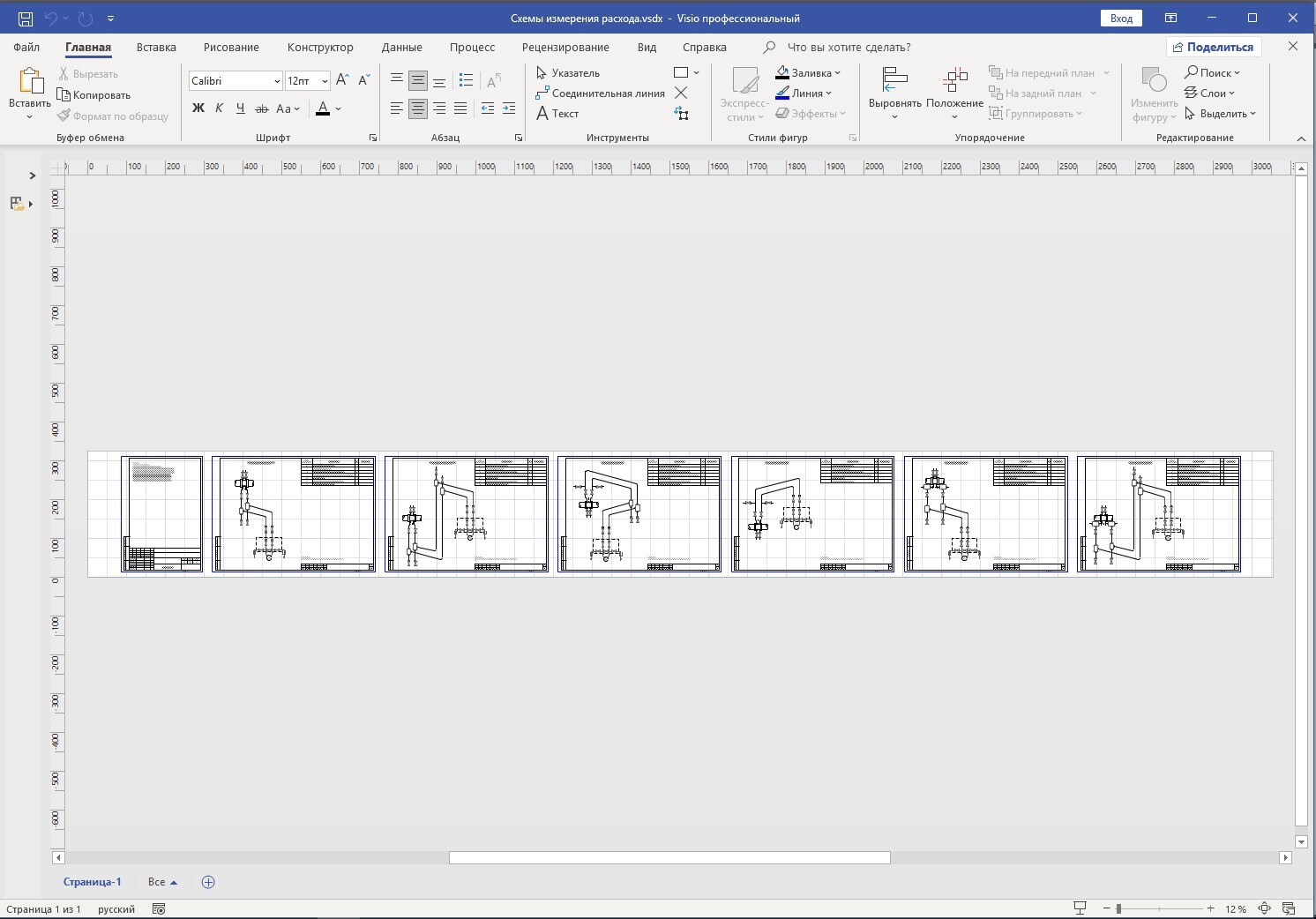Click fit page to window icon
This screenshot has height=919, width=1316.
(x=1264, y=908)
